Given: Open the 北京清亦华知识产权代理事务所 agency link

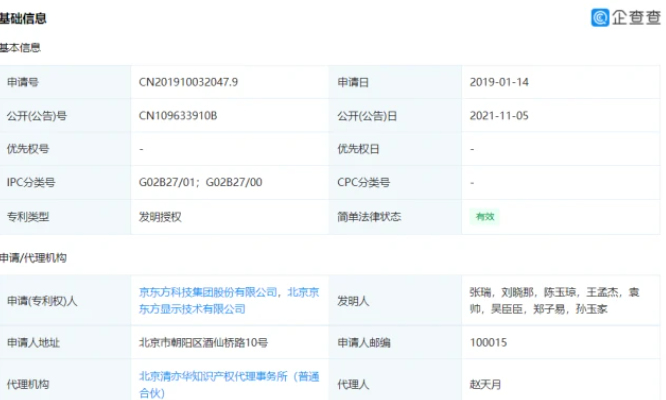Looking at the screenshot, I should tap(229, 384).
